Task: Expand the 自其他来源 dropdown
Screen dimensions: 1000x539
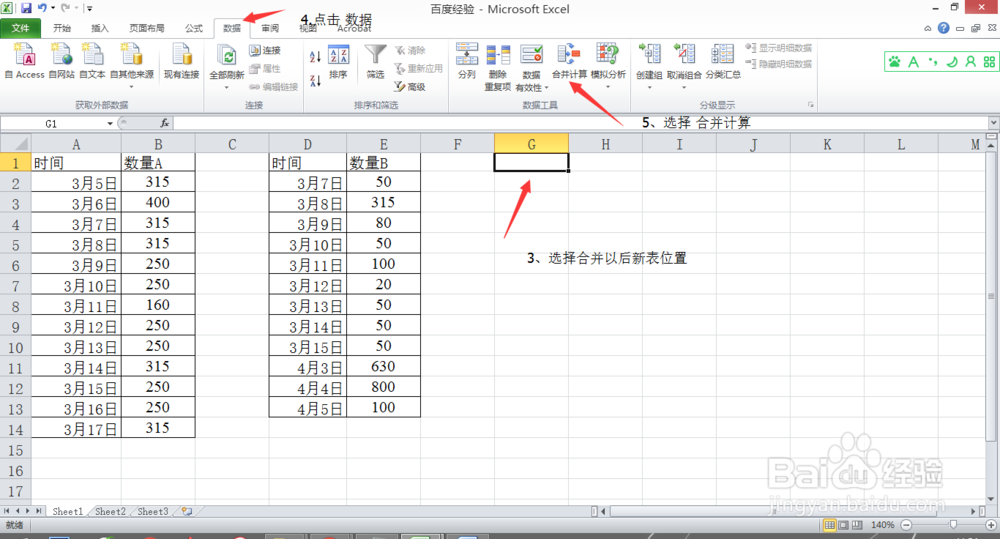Action: click(131, 87)
